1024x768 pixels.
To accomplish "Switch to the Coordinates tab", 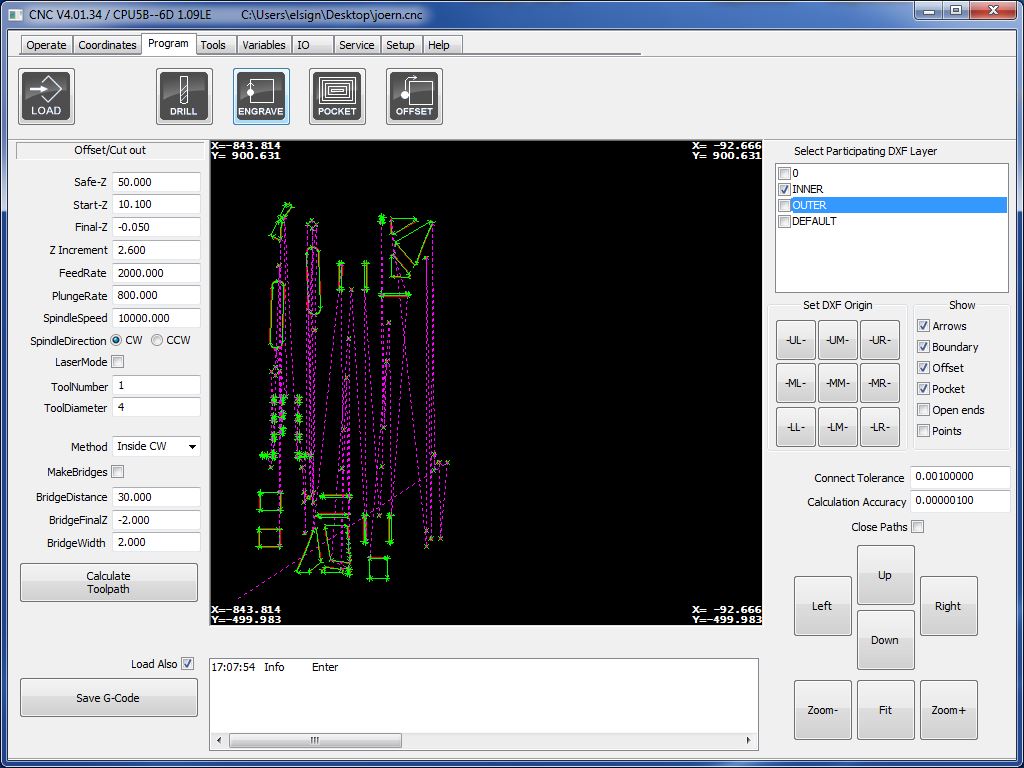I will (107, 45).
